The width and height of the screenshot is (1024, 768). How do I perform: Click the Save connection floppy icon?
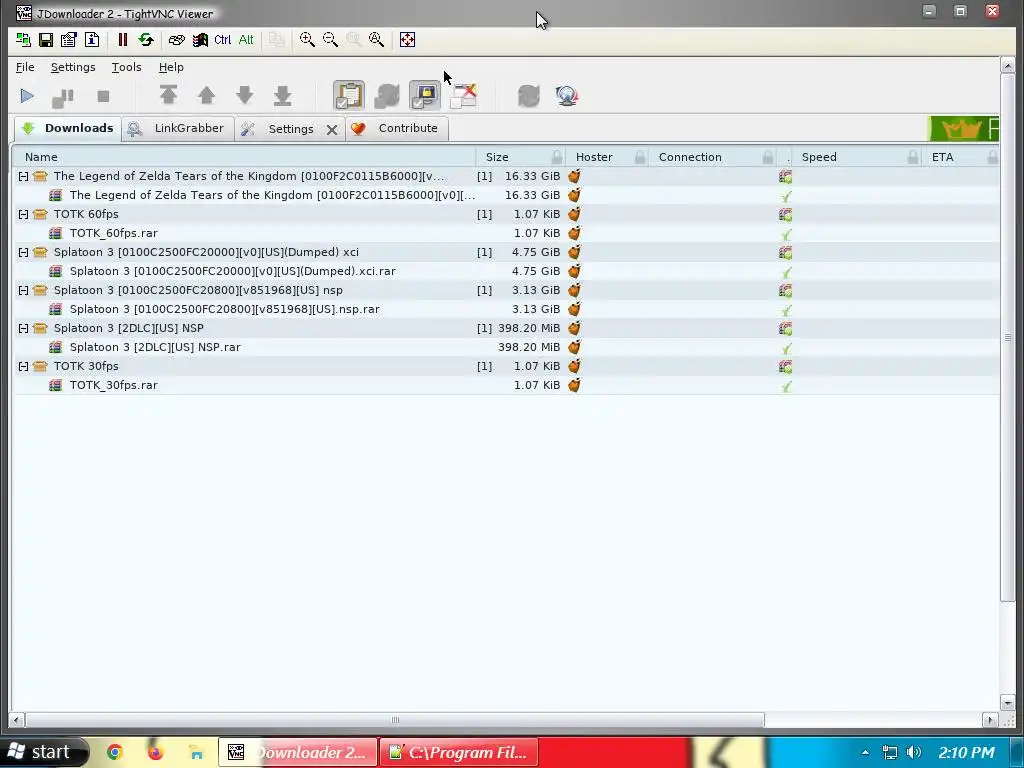click(46, 40)
